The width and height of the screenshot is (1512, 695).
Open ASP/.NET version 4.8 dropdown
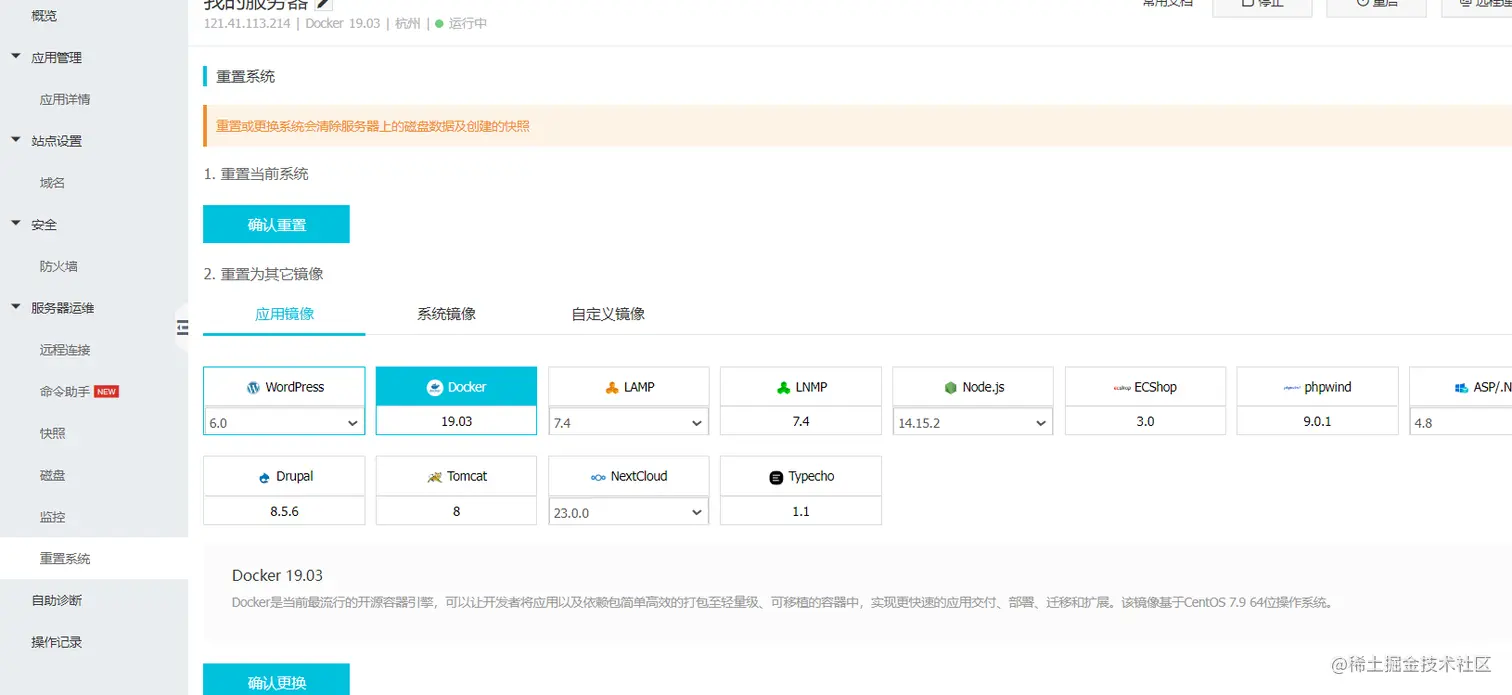pos(1461,423)
